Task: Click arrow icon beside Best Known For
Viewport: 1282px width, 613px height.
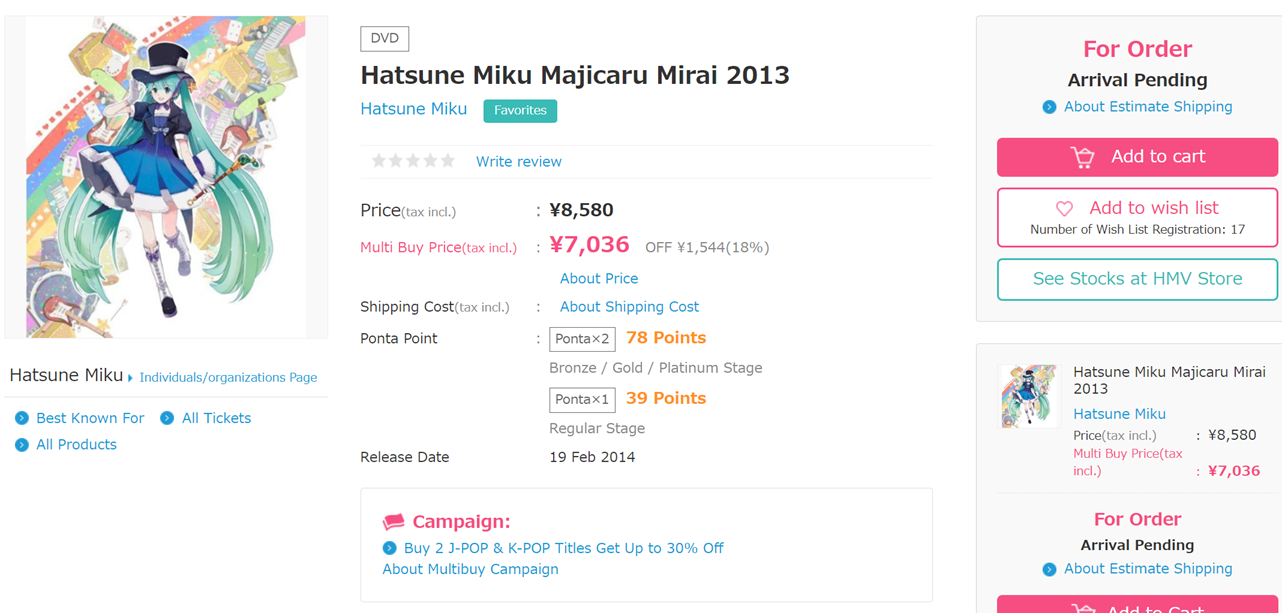Action: pyautogui.click(x=22, y=418)
